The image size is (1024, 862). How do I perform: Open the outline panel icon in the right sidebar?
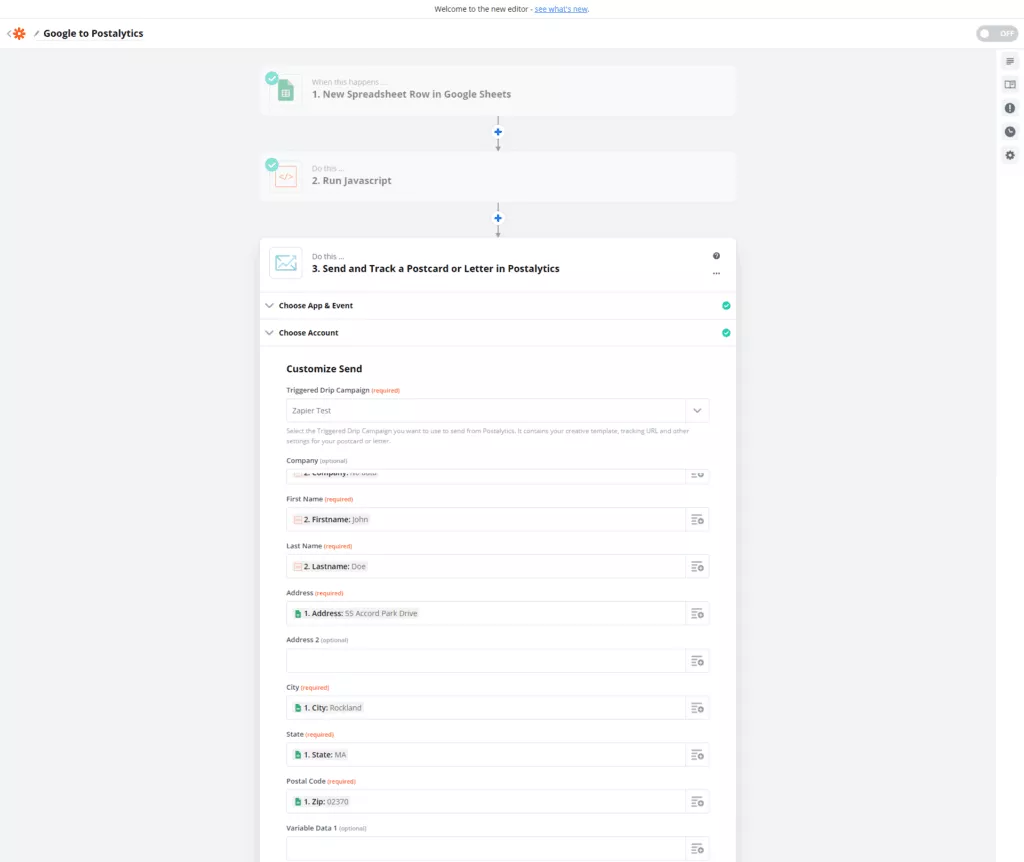[1010, 61]
